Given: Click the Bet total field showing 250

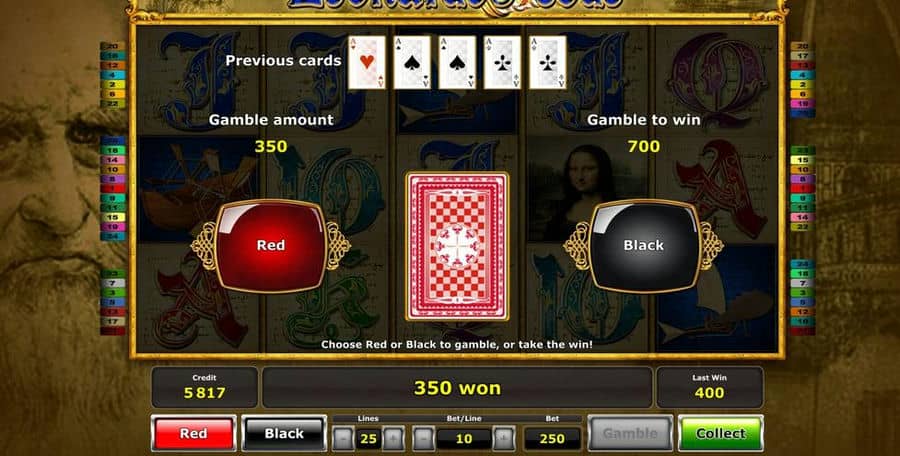Looking at the screenshot, I should [x=552, y=439].
